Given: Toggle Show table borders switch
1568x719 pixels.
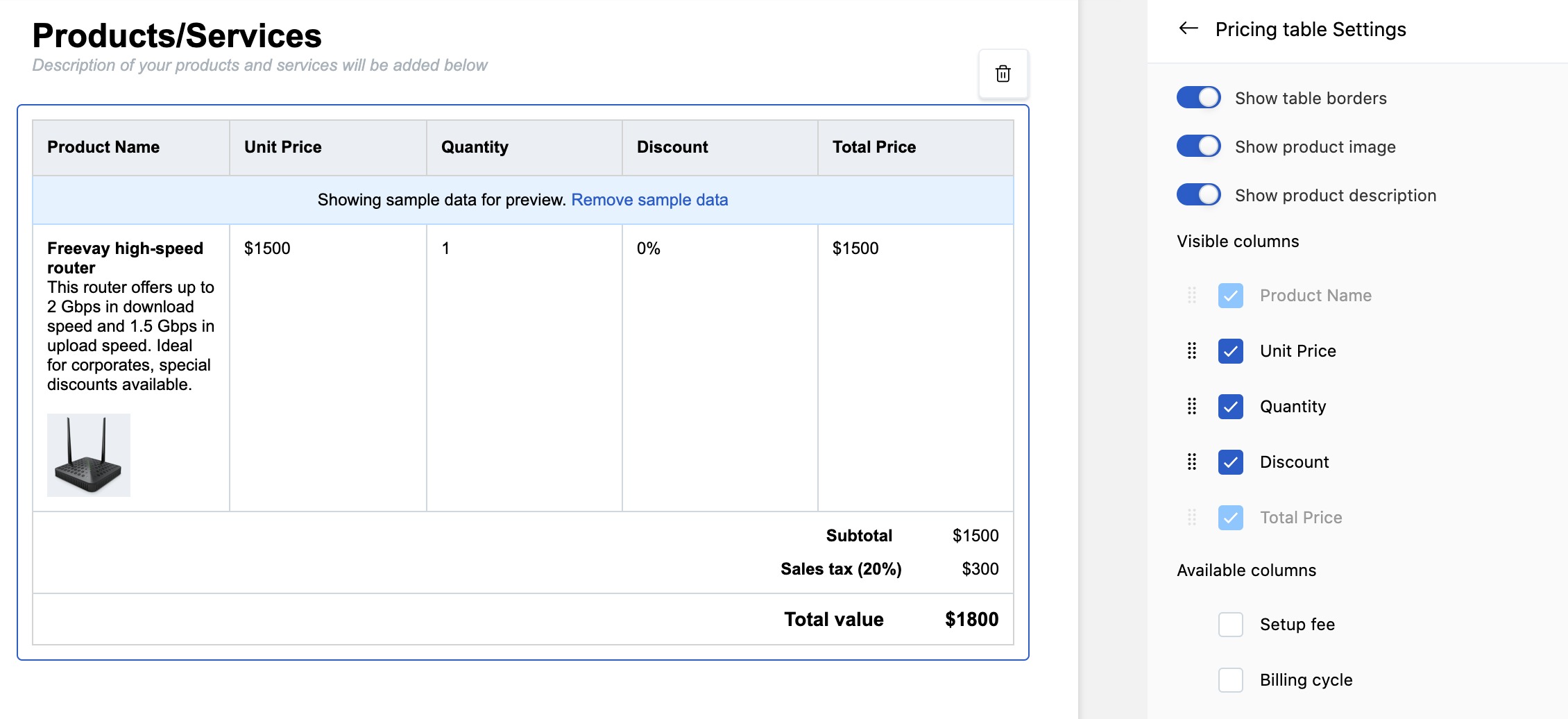Looking at the screenshot, I should click(x=1198, y=98).
